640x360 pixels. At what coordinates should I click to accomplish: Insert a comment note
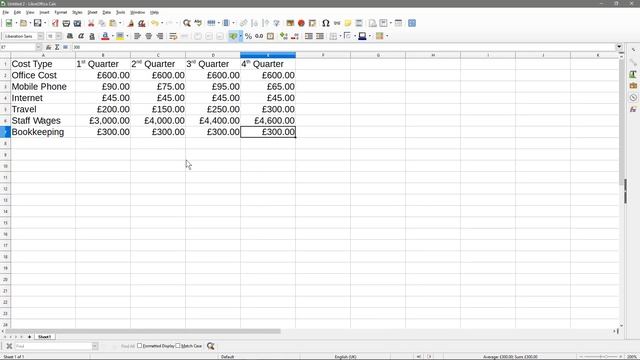tap(348, 23)
